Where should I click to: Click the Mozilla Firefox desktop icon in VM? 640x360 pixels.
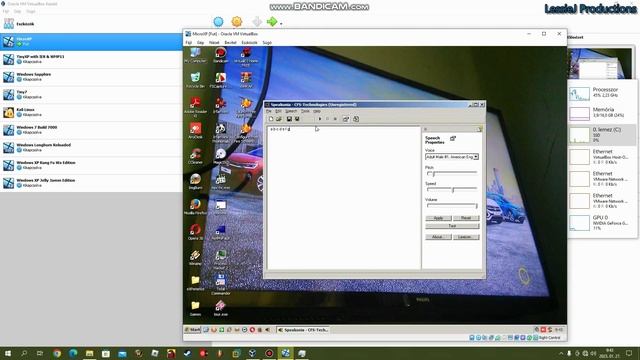196,207
